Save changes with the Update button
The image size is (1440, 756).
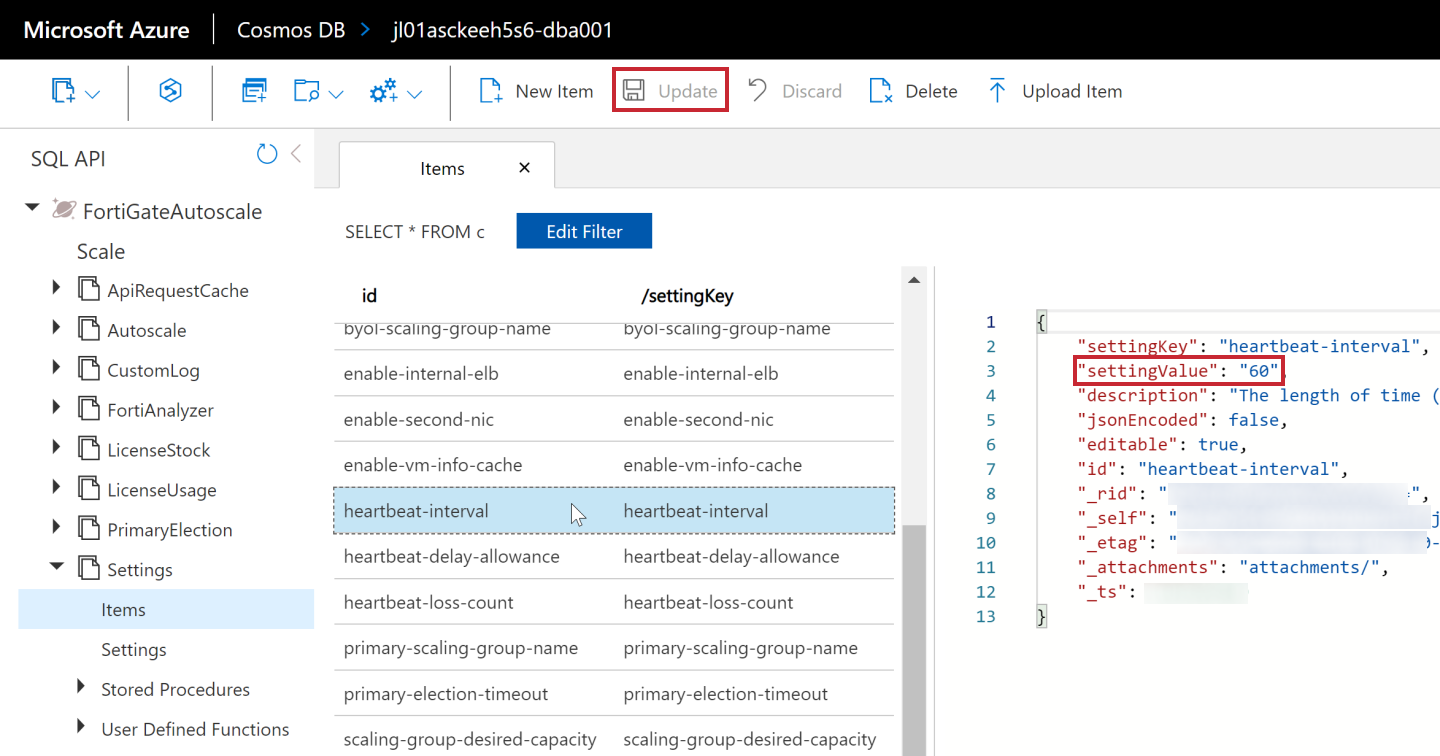(x=670, y=89)
